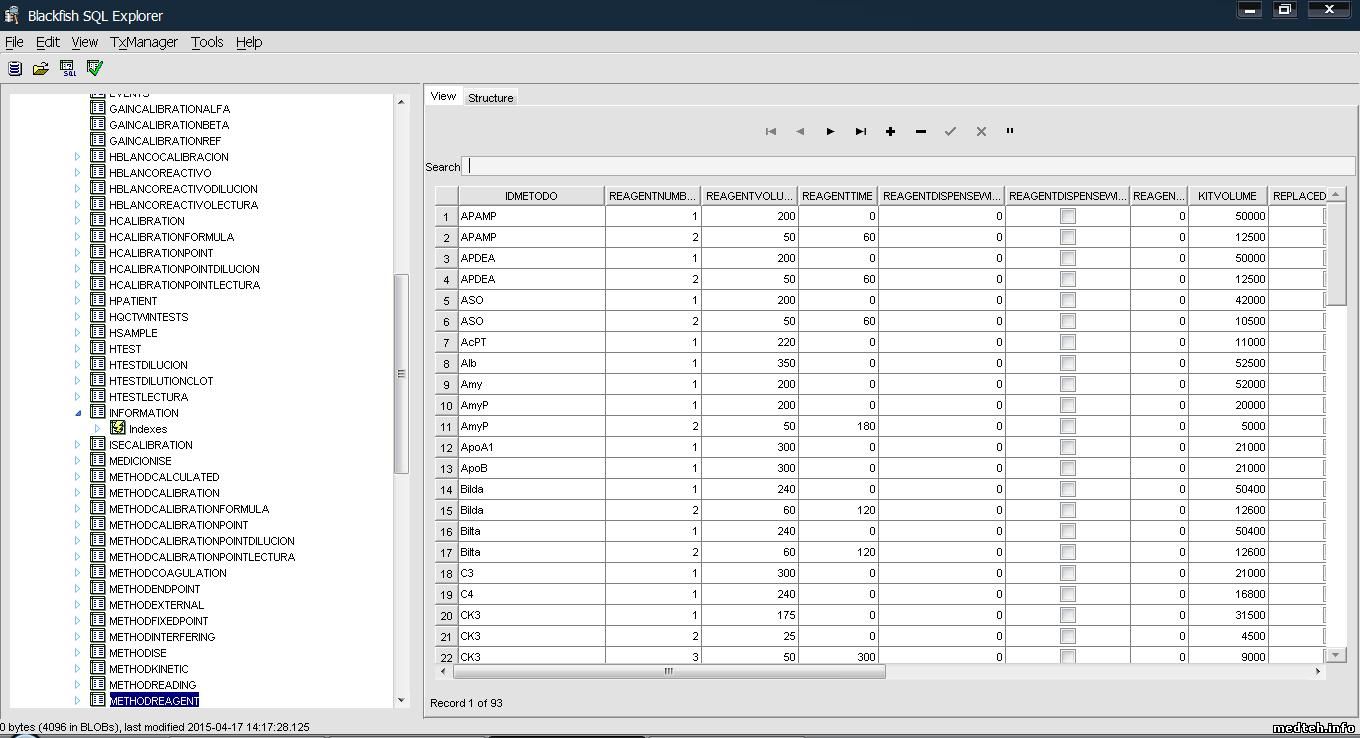Click the green checkmark toolbar icon
Viewport: 1360px width, 738px height.
pos(95,68)
